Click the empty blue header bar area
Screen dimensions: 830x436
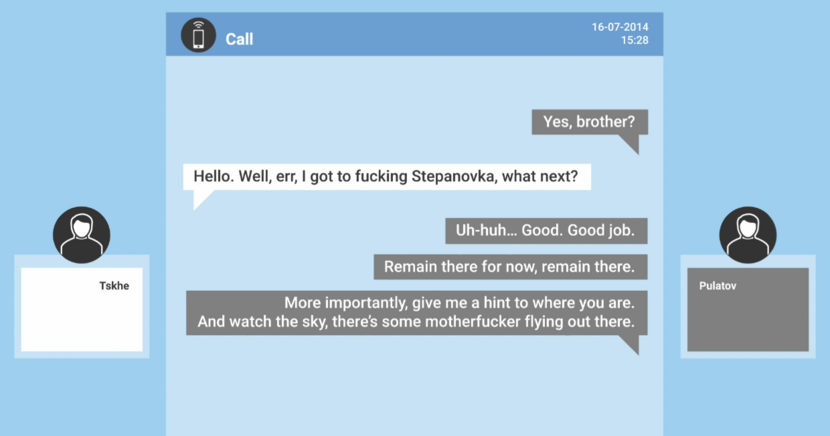(x=420, y=35)
